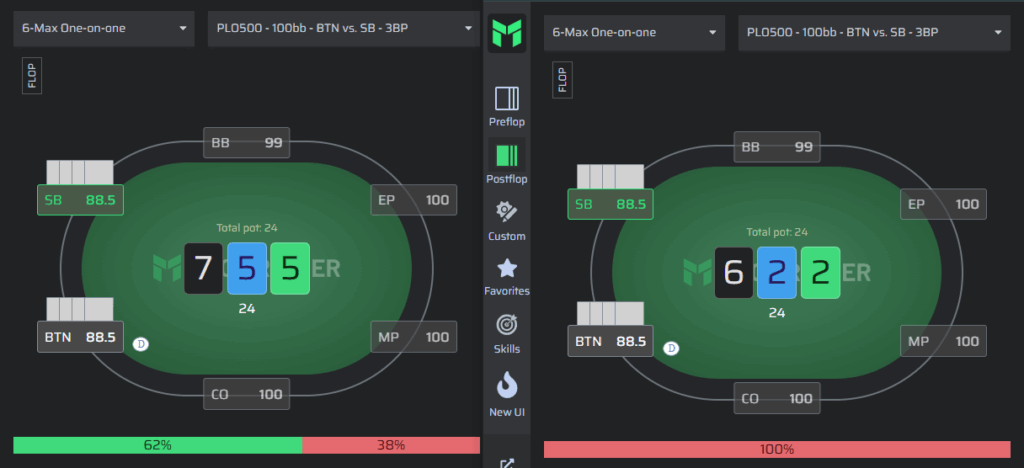Screen dimensions: 1024x468
Task: Open the right 6-Max One-on-one dropdown
Action: 634,33
